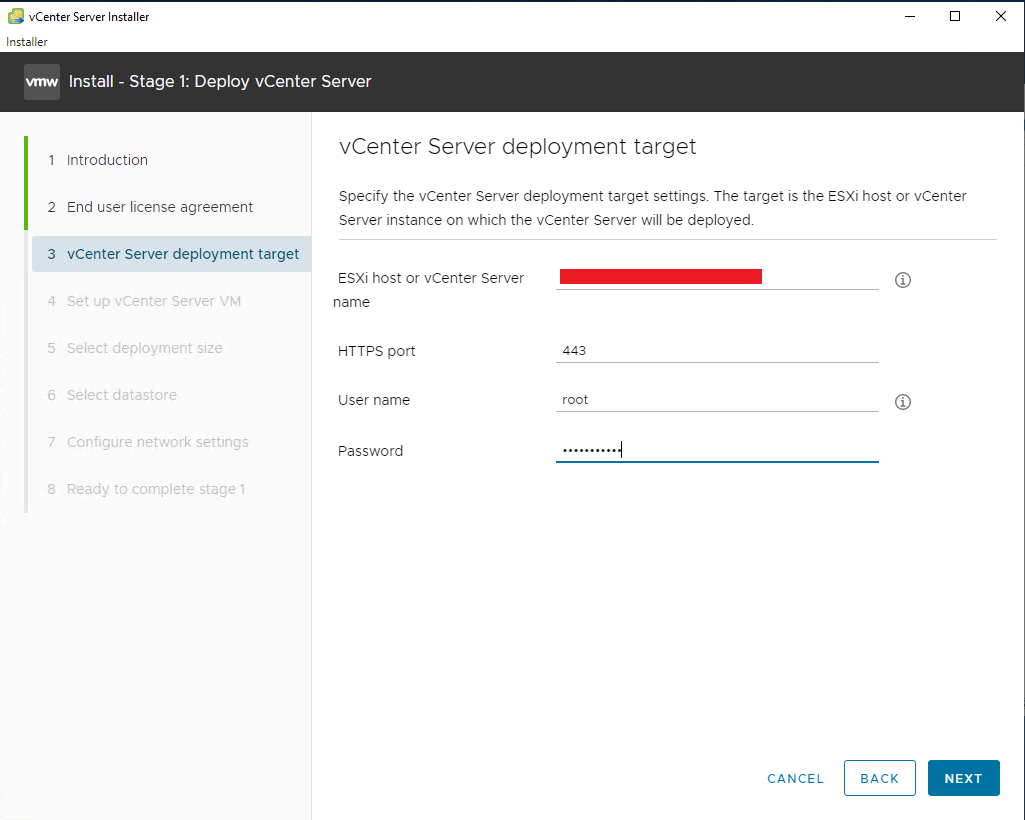Click the info icon beside User name field
This screenshot has height=820, width=1025.
point(903,401)
